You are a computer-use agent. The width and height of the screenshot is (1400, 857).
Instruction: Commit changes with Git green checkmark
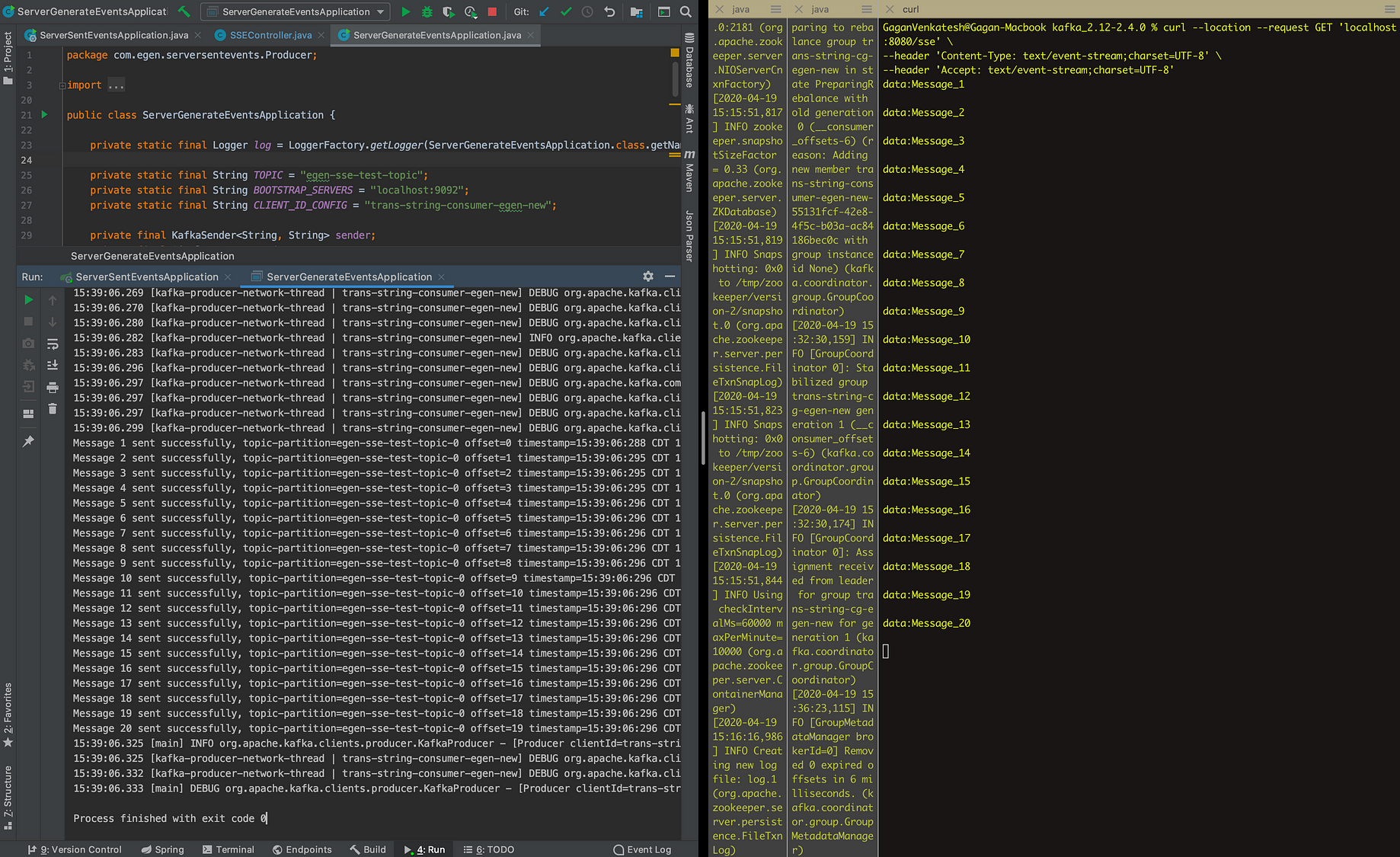(566, 11)
